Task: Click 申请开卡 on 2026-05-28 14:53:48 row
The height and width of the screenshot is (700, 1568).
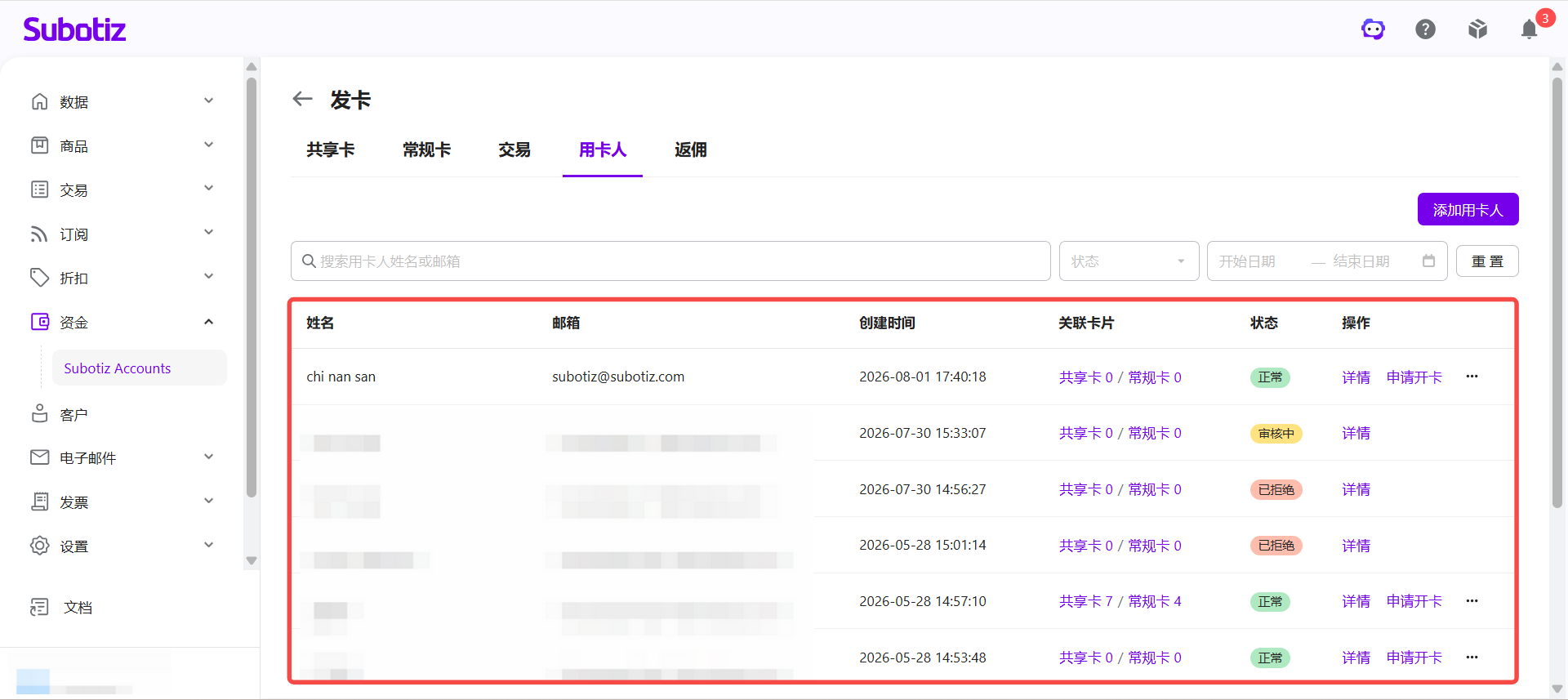Action: point(1414,658)
